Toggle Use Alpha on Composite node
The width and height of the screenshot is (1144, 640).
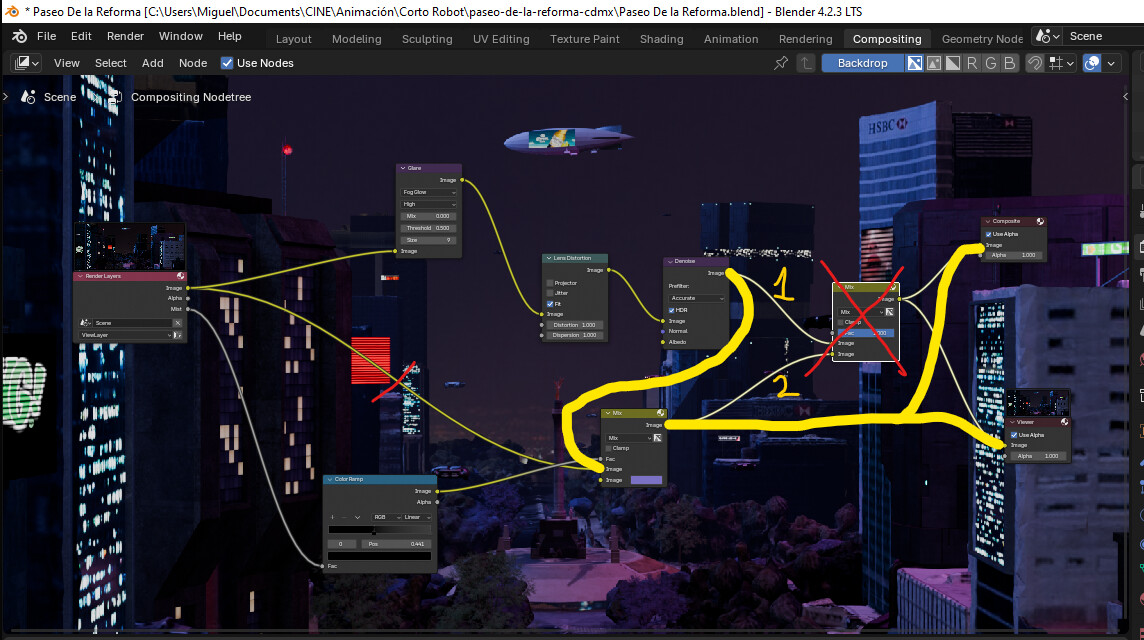(x=989, y=234)
